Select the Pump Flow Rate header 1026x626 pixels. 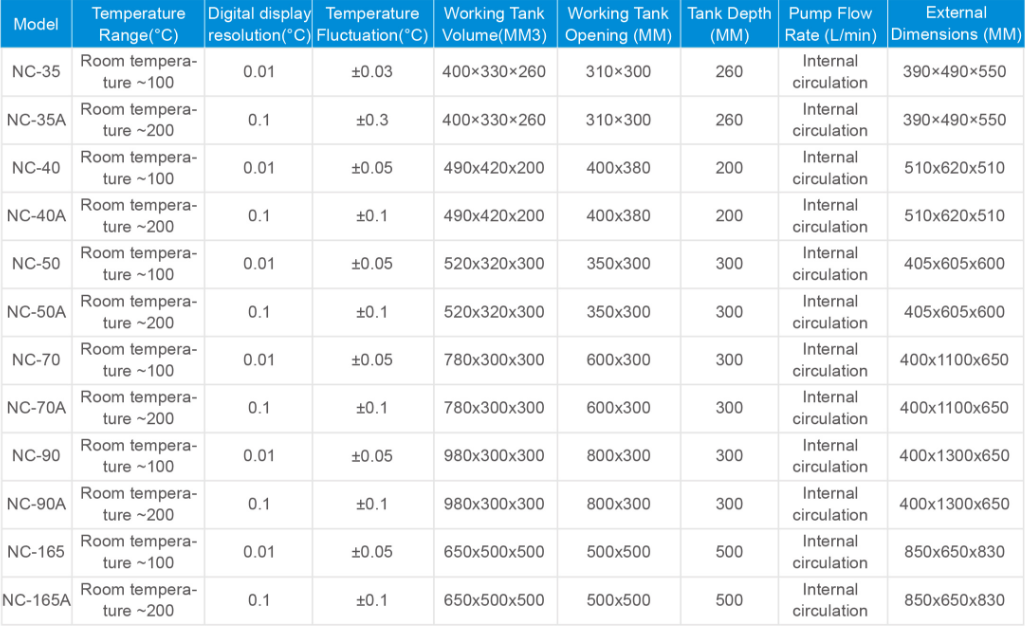tap(830, 24)
